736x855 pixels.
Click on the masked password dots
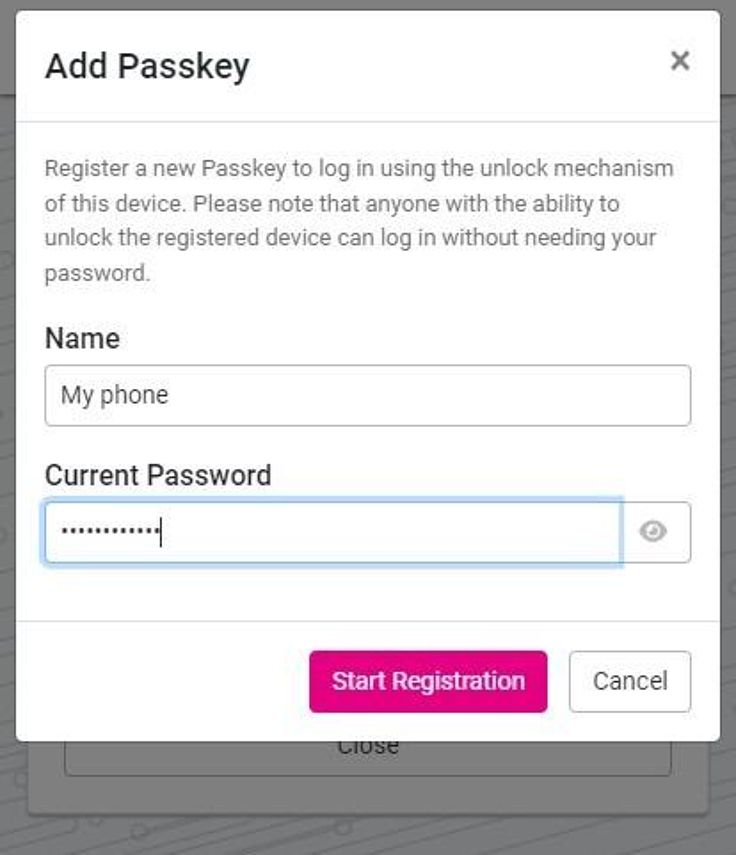pyautogui.click(x=110, y=530)
